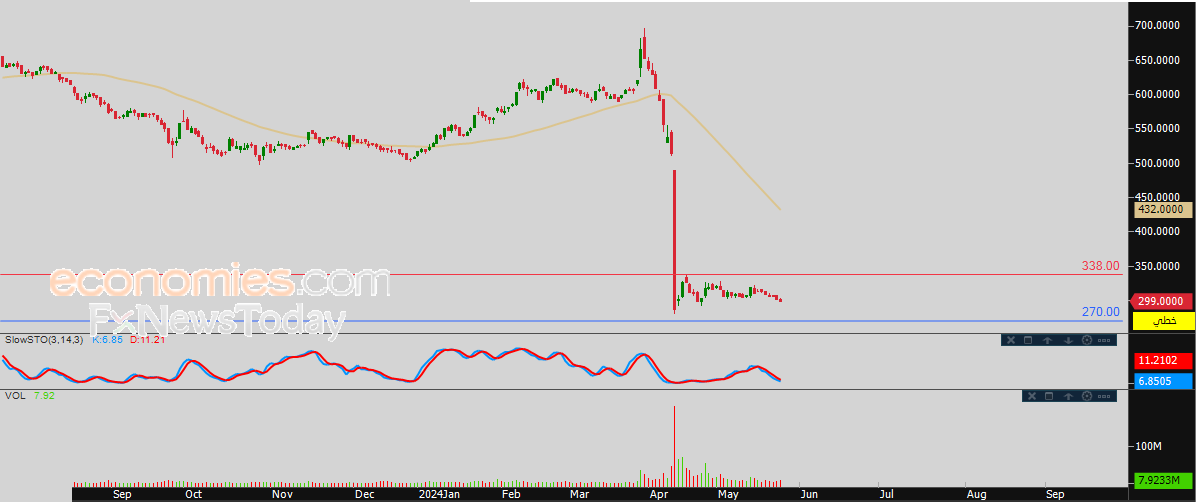Select the 338.00 resistance line label
This screenshot has height=502, width=1196.
(x=1101, y=265)
